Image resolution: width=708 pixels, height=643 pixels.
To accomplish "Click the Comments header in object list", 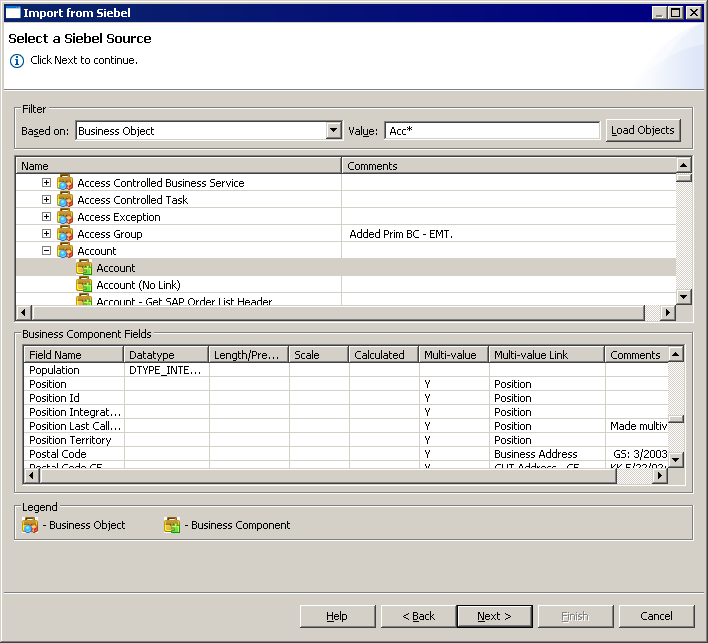I will [x=509, y=166].
